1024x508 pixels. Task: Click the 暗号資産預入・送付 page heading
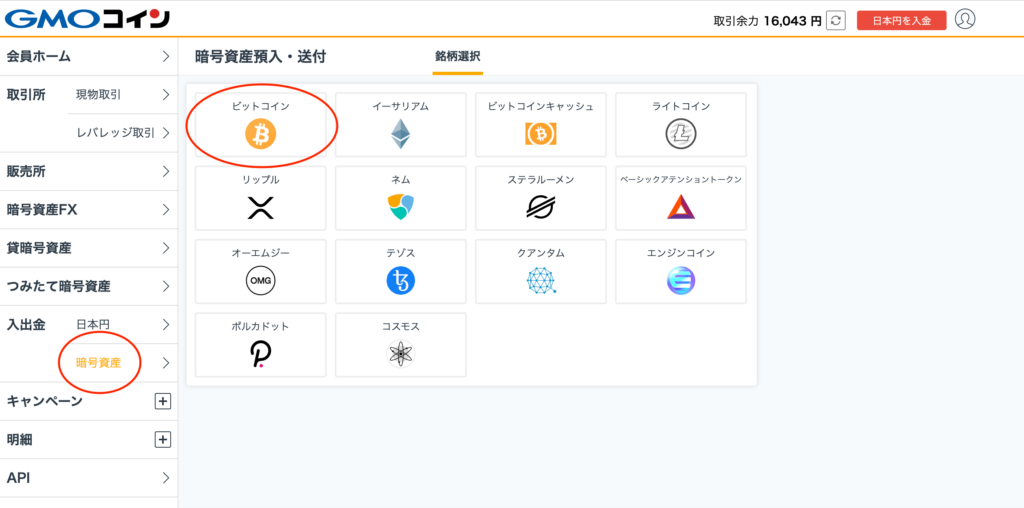click(x=261, y=57)
